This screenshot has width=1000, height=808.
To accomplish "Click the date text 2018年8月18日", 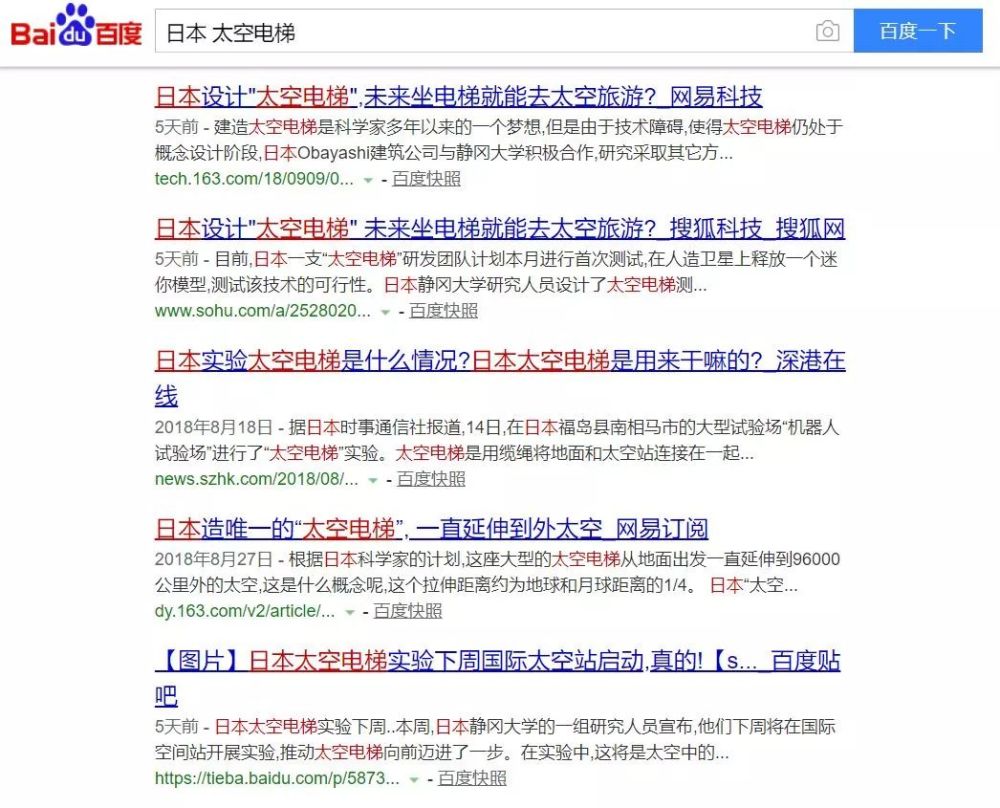I will pyautogui.click(x=213, y=427).
